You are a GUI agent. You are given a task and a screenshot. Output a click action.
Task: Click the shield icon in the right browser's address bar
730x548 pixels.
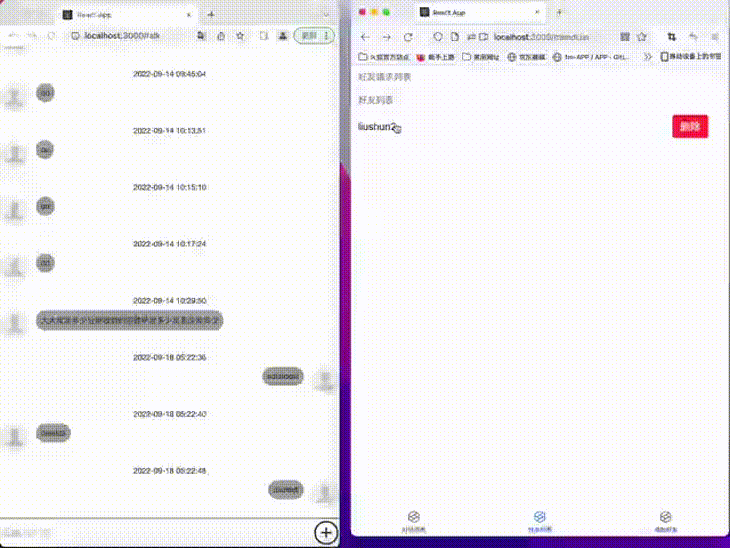[x=438, y=37]
